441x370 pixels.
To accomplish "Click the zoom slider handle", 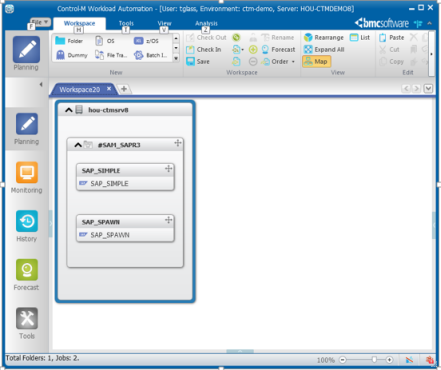I will pyautogui.click(x=374, y=360).
